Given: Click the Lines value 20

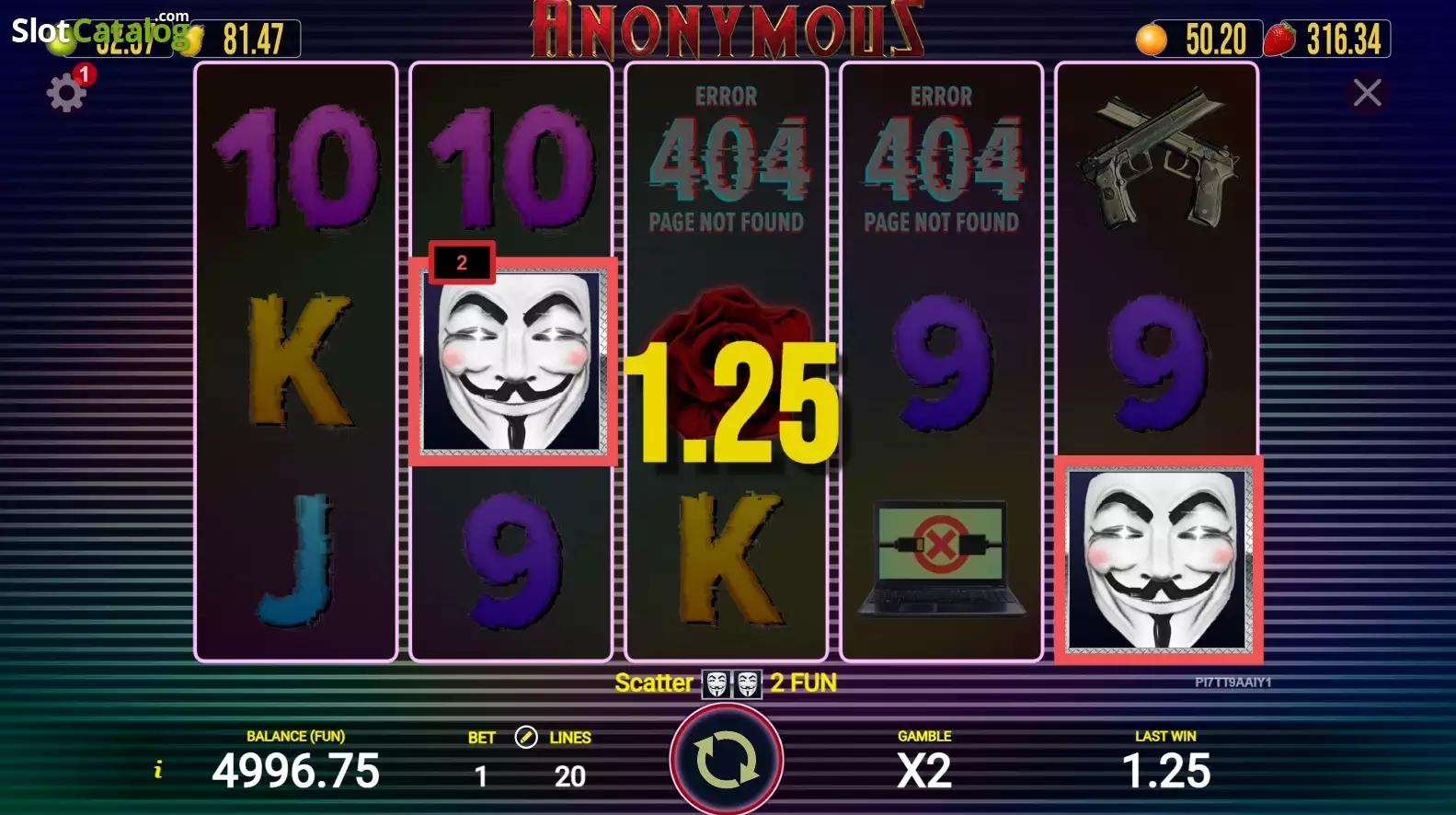Looking at the screenshot, I should (570, 776).
